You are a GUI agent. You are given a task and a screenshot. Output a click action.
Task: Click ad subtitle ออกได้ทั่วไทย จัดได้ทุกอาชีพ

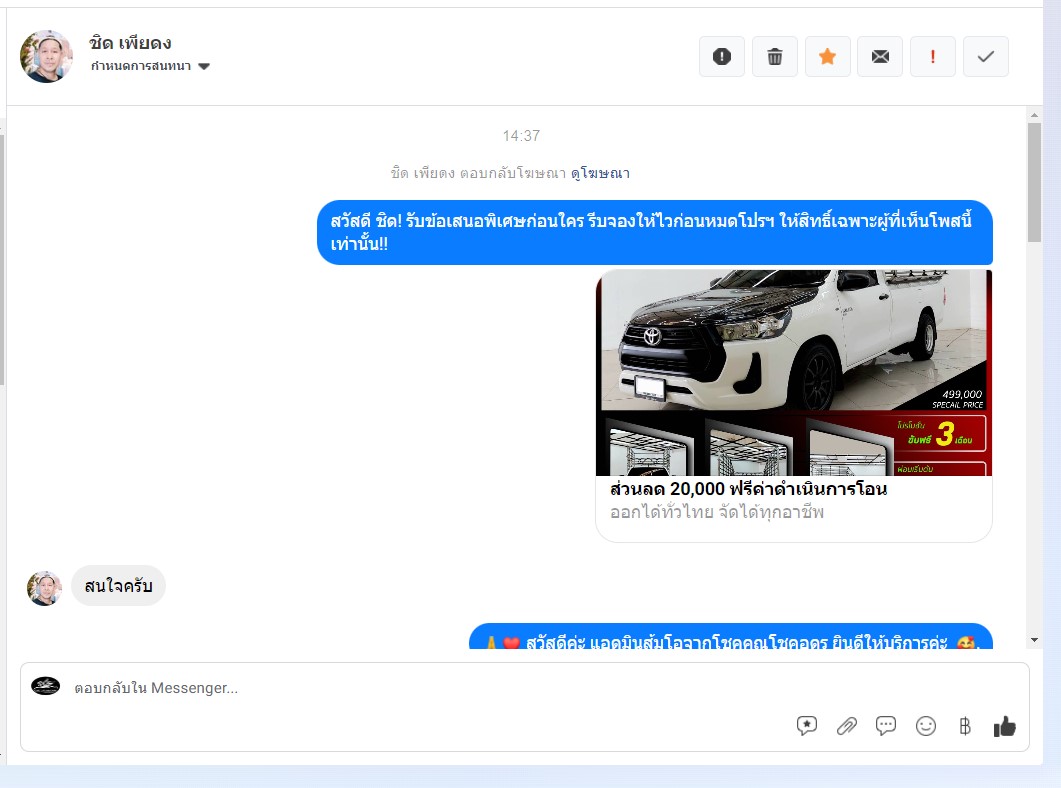(x=717, y=512)
